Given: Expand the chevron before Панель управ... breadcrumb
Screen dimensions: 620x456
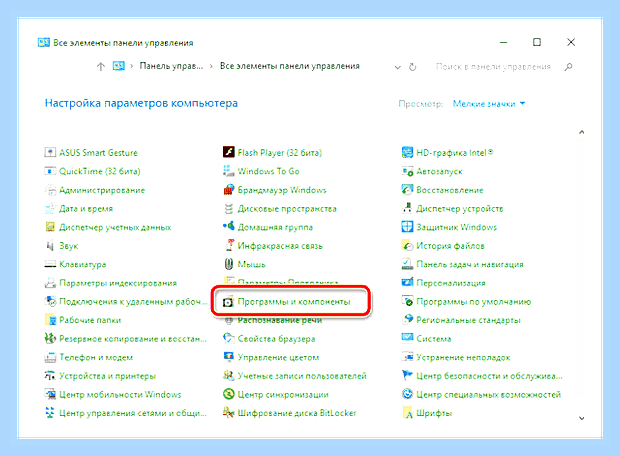Looking at the screenshot, I should click(x=132, y=66).
